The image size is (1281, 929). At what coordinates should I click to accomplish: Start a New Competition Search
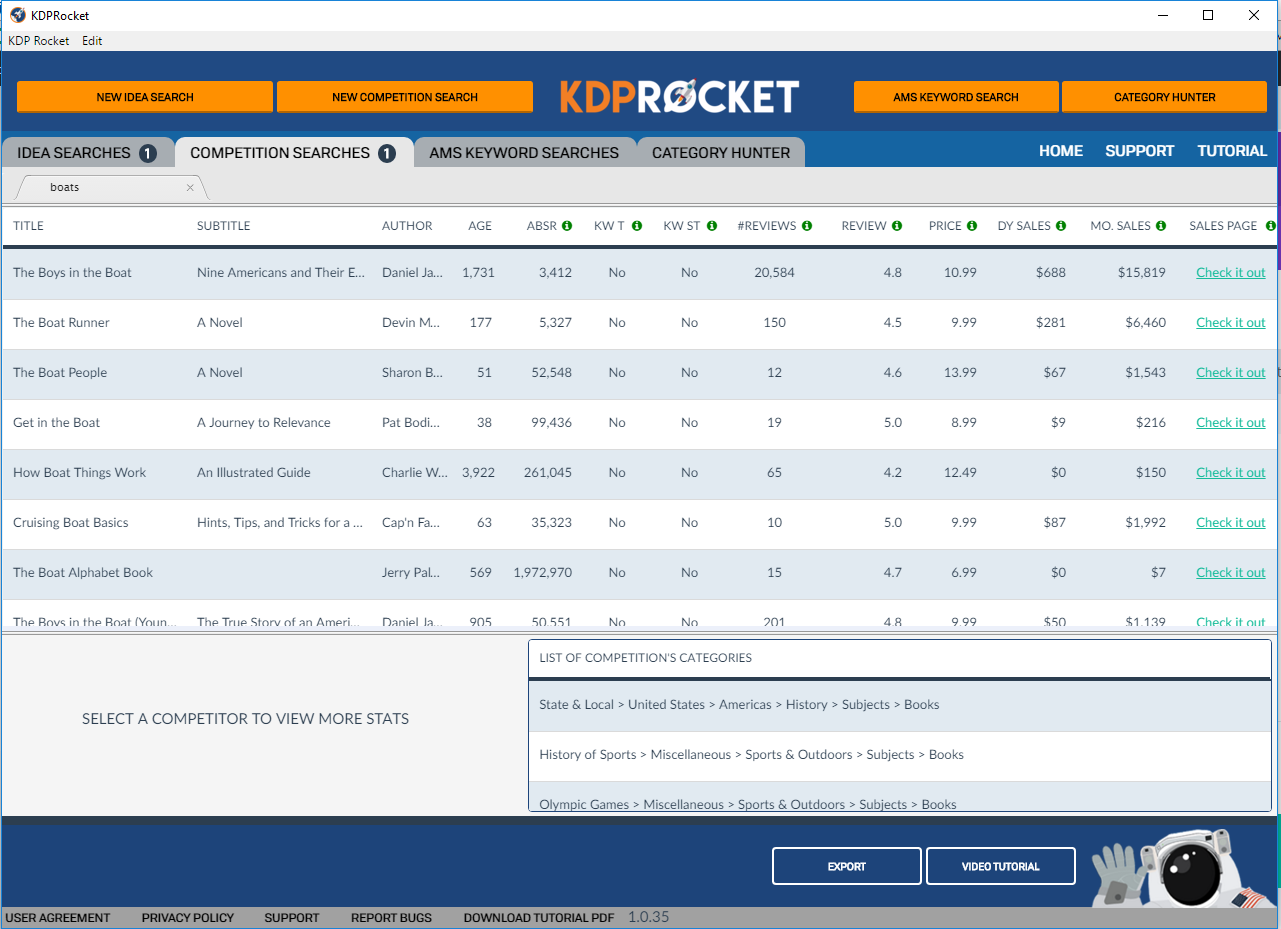tap(405, 97)
